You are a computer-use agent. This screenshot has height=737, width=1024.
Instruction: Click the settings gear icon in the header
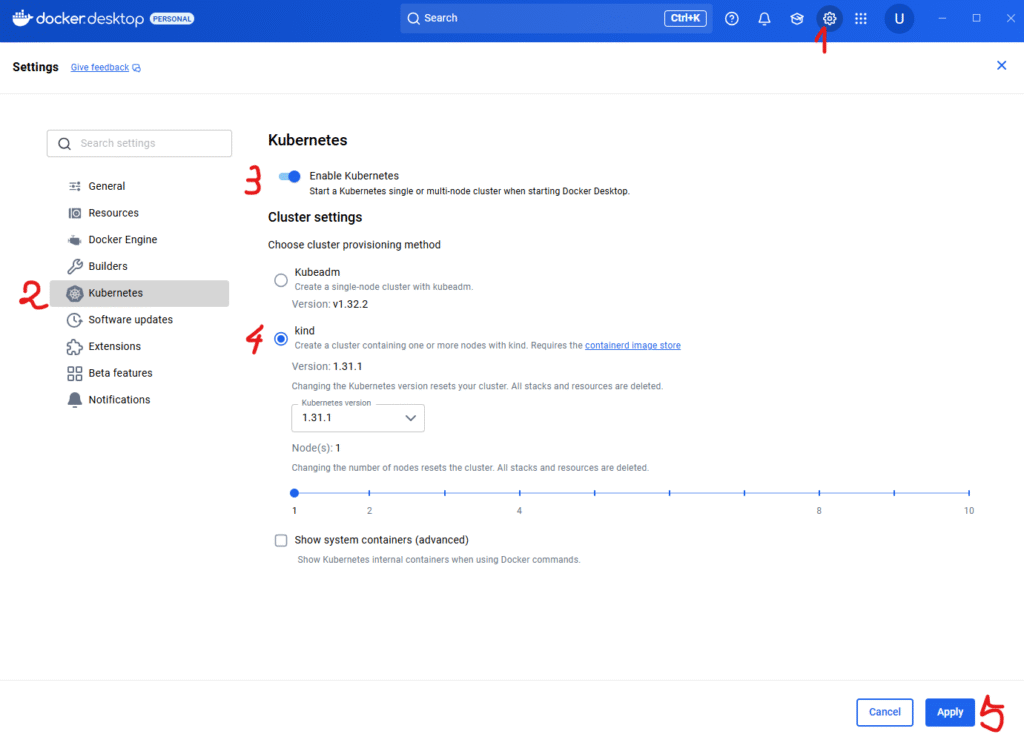click(x=829, y=18)
